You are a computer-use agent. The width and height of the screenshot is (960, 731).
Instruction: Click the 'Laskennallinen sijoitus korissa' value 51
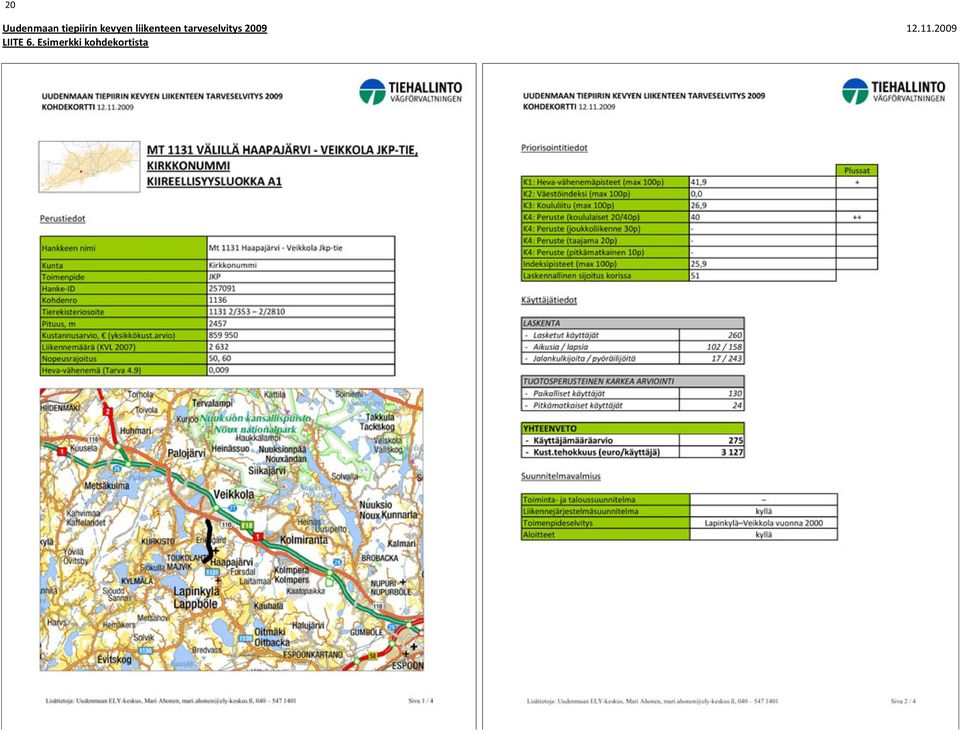(695, 276)
